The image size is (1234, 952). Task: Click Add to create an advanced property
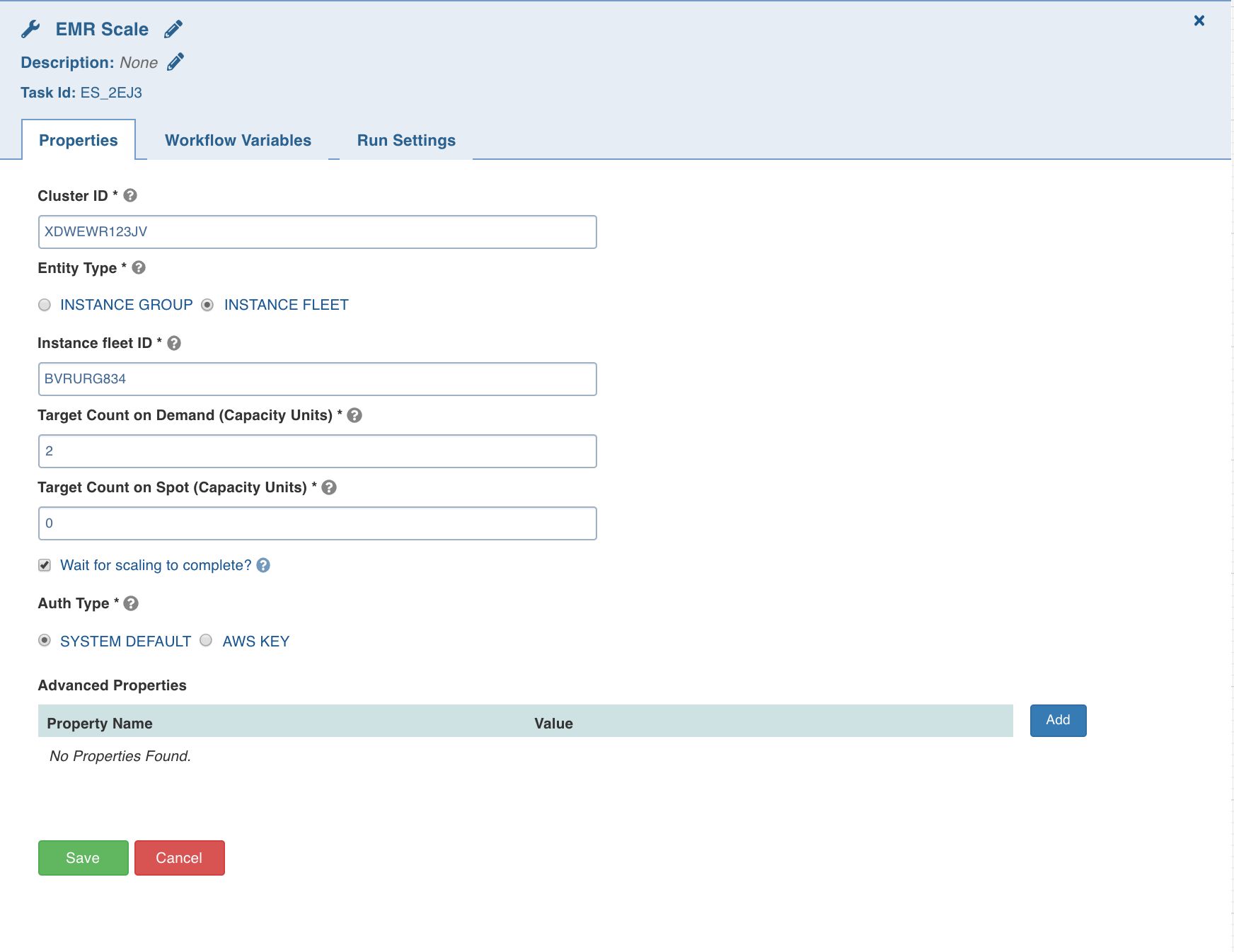pos(1058,720)
